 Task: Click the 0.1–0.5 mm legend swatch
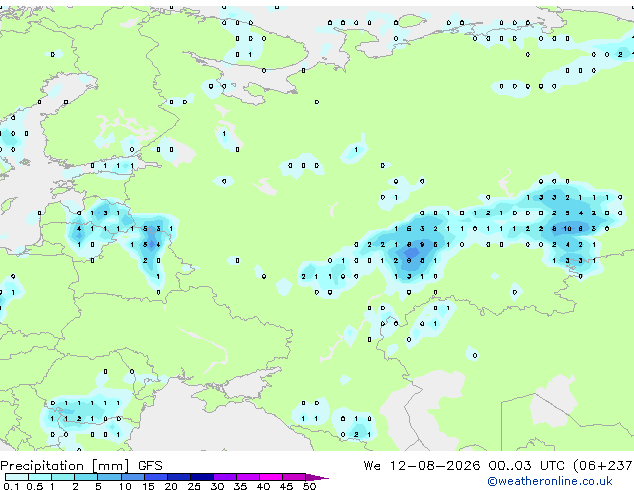pyautogui.click(x=17, y=477)
